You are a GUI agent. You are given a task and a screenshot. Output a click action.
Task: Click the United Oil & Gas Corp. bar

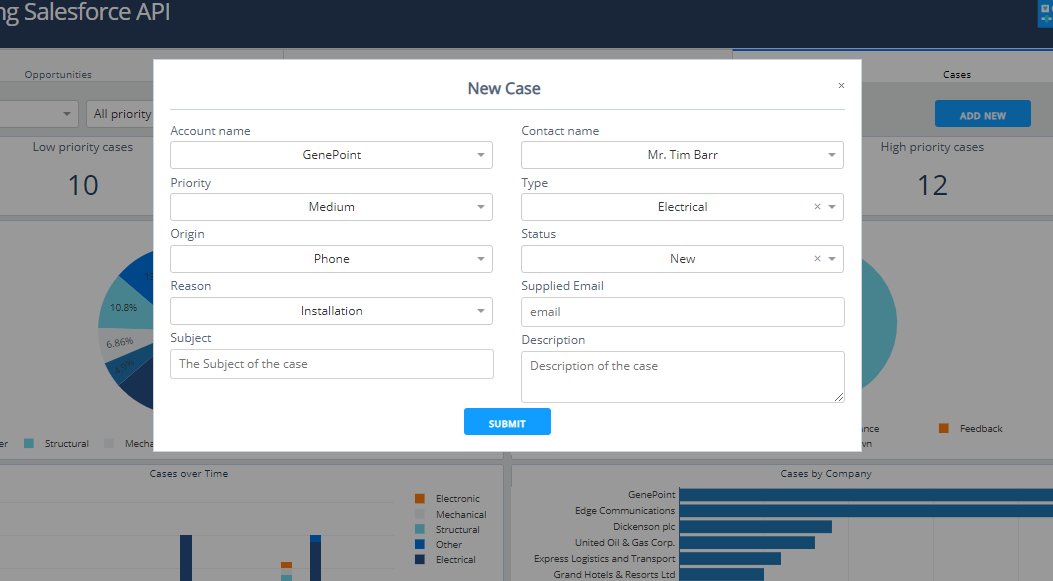tap(747, 543)
